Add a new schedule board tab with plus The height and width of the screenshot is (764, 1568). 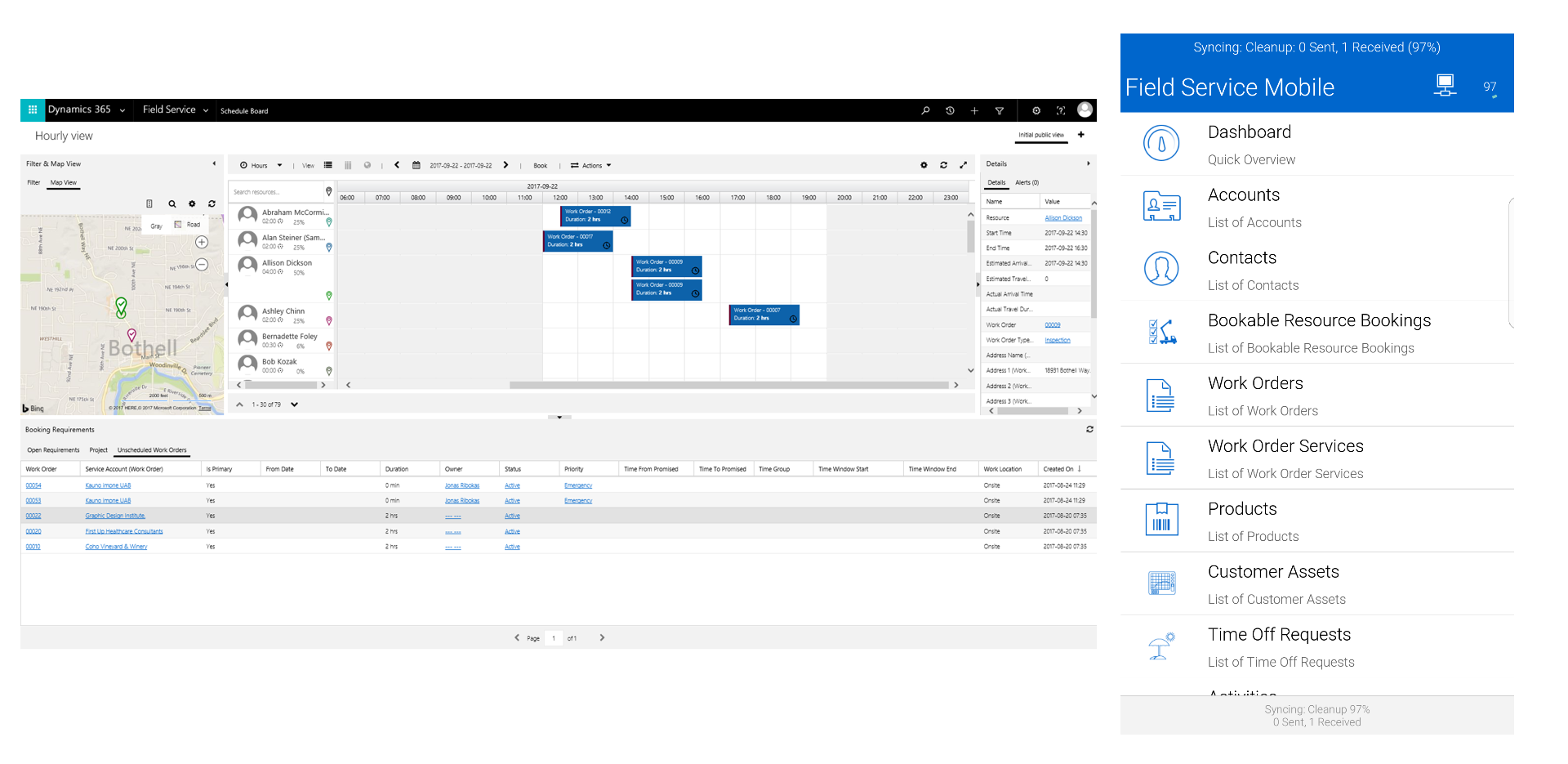pyautogui.click(x=1081, y=135)
